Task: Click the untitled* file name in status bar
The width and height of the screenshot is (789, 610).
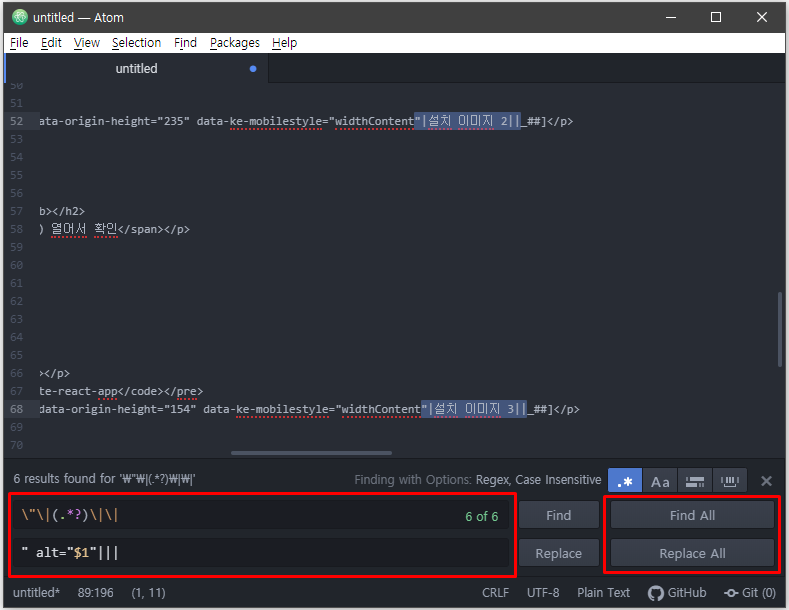Action: pos(36,593)
